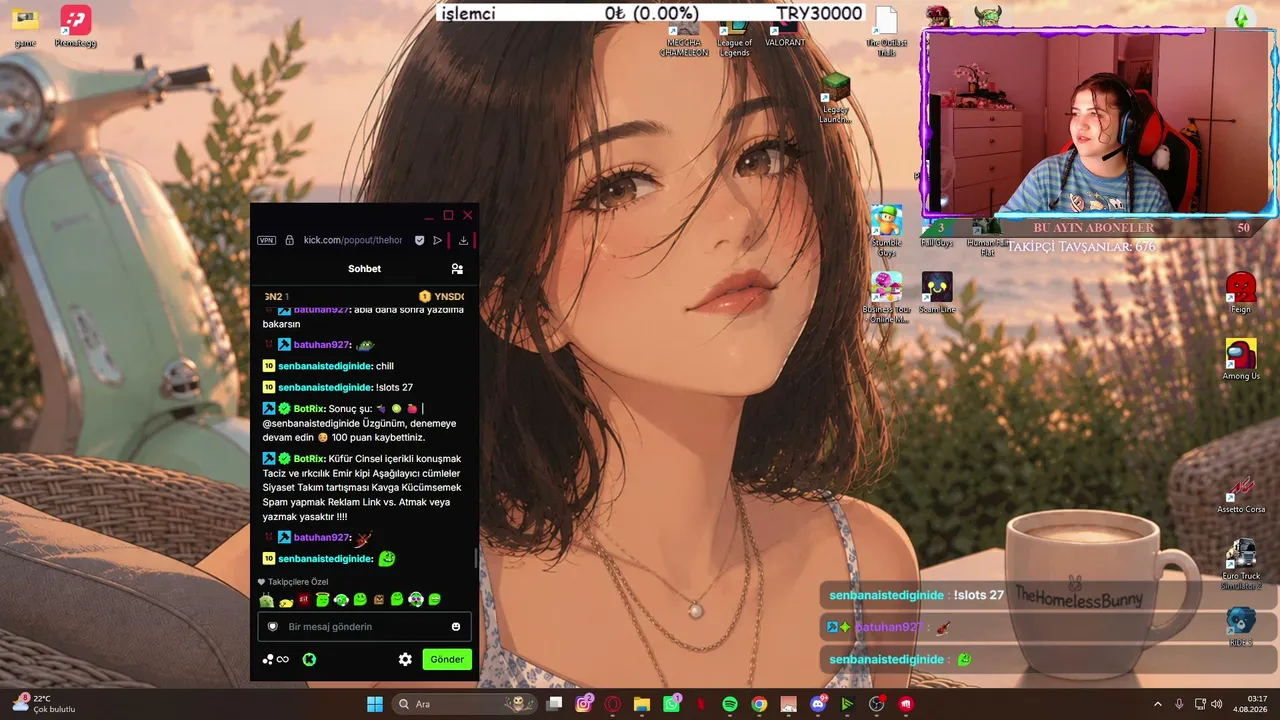Select the Euro Truck Simulator 2 desktop shortcut

pos(1241,565)
